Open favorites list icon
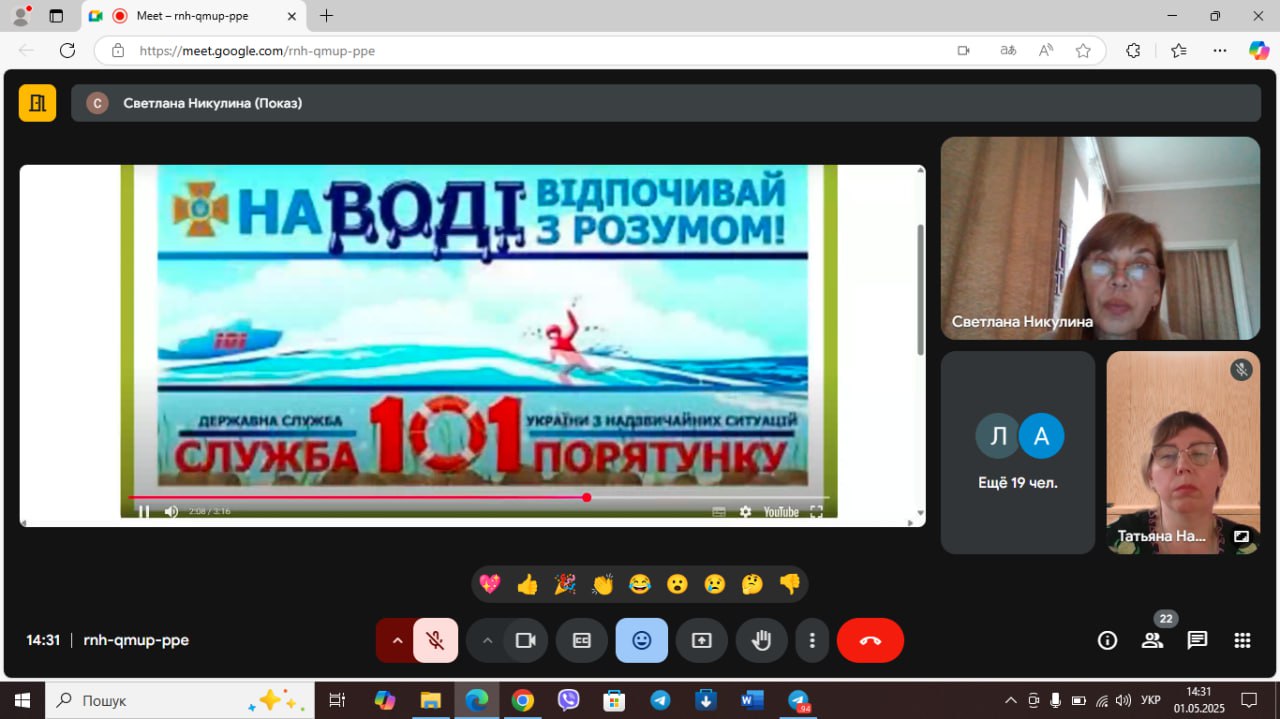 coord(1178,51)
